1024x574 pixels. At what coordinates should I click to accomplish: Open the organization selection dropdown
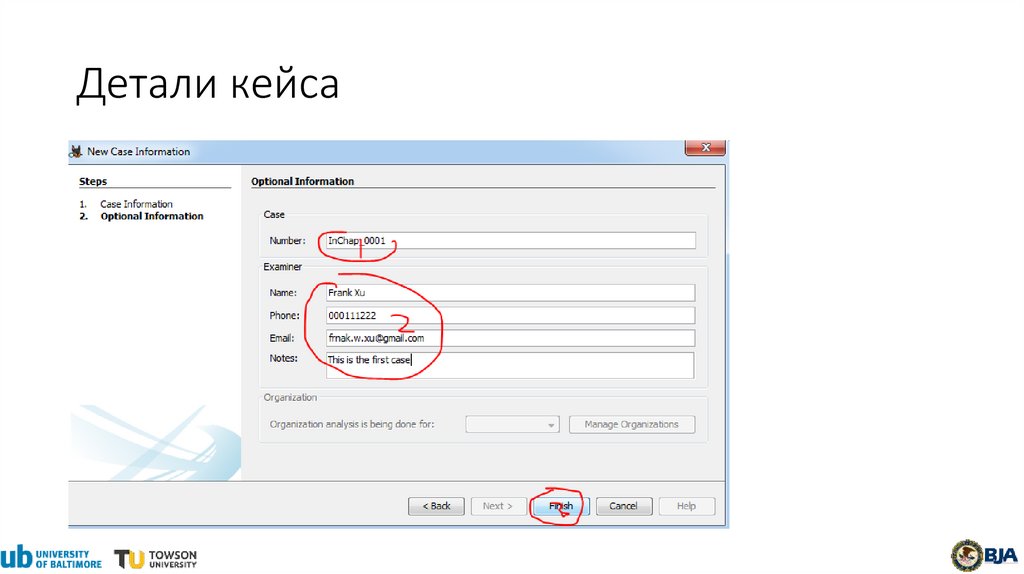click(x=512, y=424)
